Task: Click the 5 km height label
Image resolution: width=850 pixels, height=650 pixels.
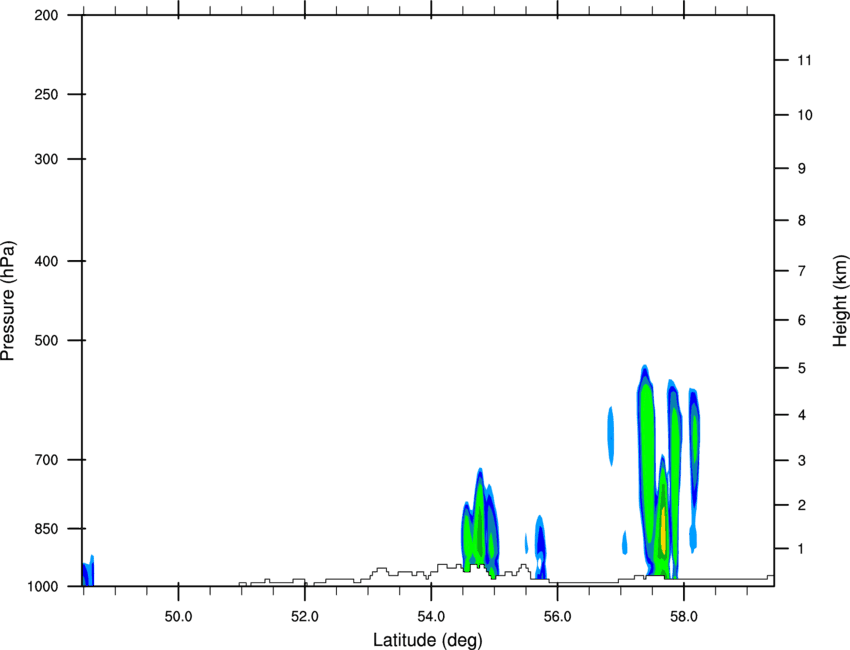Action: [802, 368]
